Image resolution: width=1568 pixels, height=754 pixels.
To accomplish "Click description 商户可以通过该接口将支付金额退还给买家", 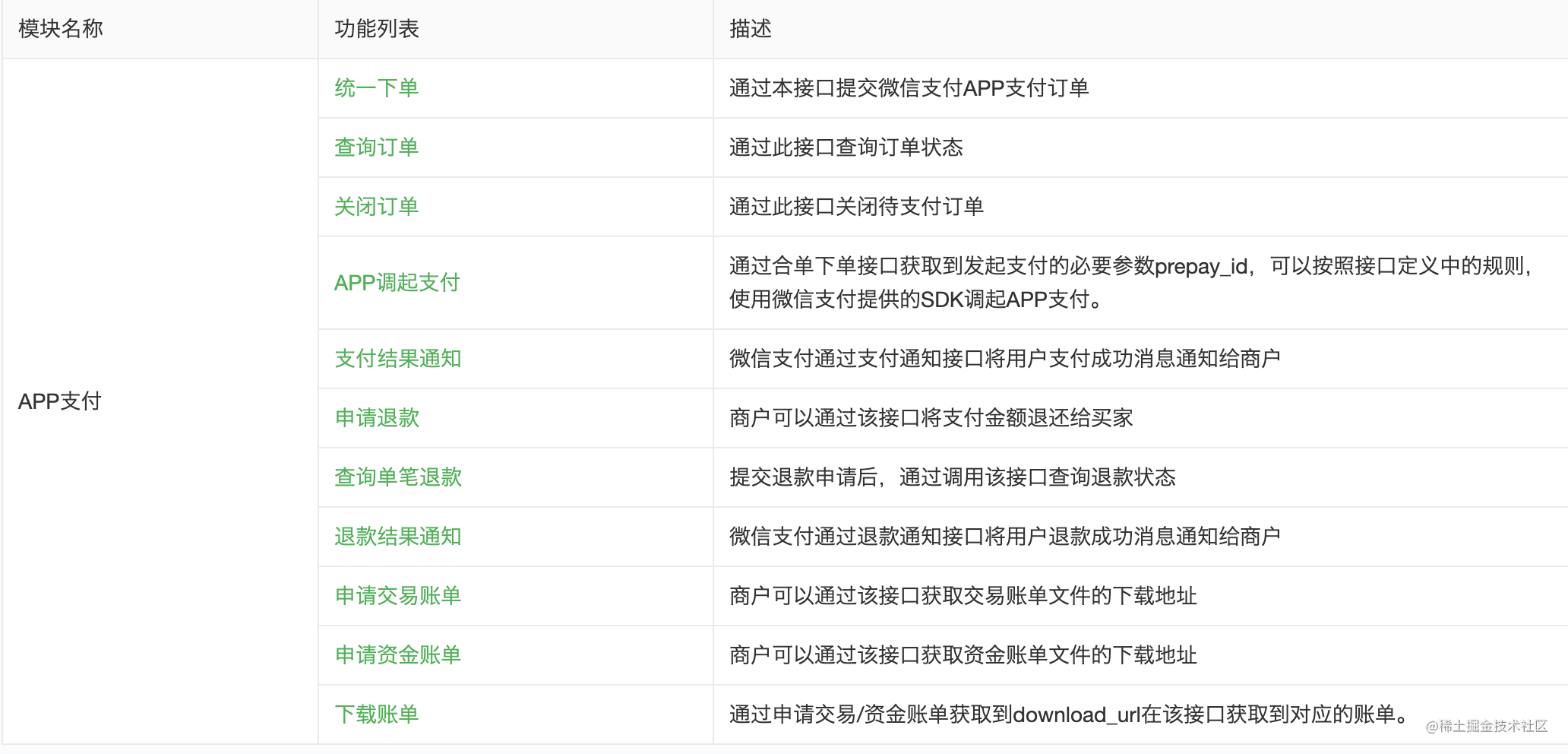I will (931, 418).
